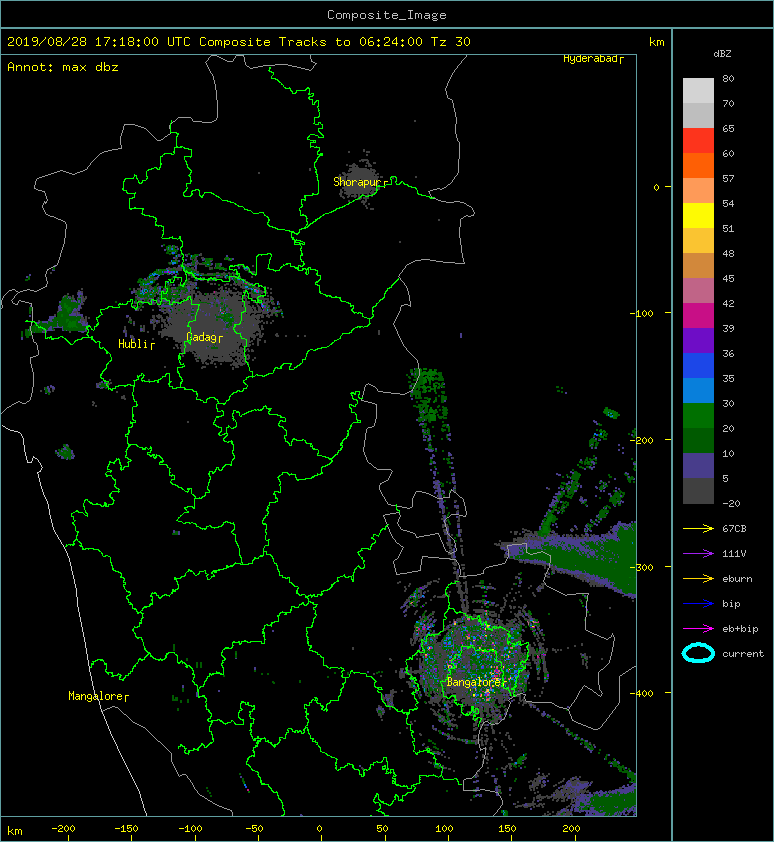Select the Shorapur city label
The width and height of the screenshot is (774, 842).
pyautogui.click(x=360, y=182)
